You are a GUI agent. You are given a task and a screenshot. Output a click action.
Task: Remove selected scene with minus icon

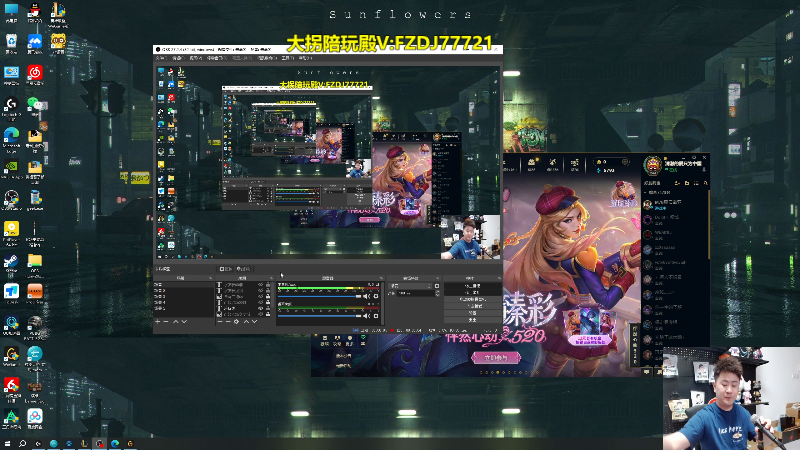(x=166, y=321)
